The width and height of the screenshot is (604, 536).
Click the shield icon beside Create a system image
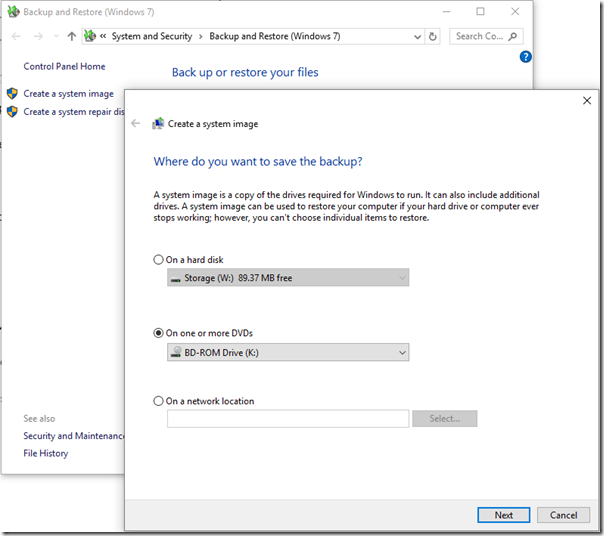point(12,94)
